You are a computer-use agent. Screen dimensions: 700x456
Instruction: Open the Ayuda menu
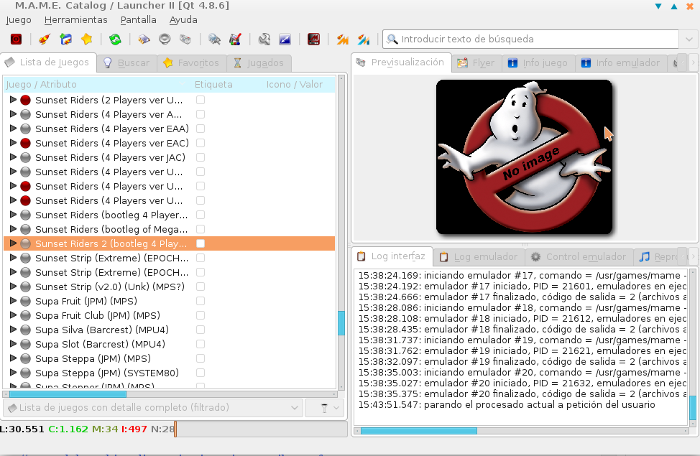point(183,20)
